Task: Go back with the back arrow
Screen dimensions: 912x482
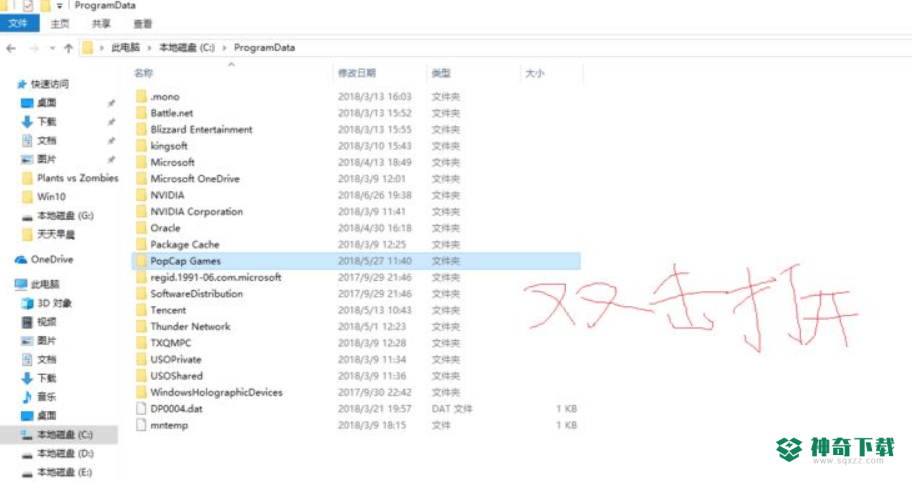Action: 11,48
